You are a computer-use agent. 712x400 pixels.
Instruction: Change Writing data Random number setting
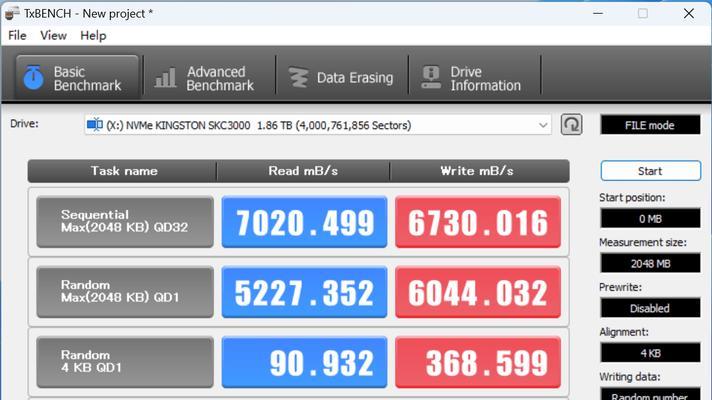coord(650,394)
